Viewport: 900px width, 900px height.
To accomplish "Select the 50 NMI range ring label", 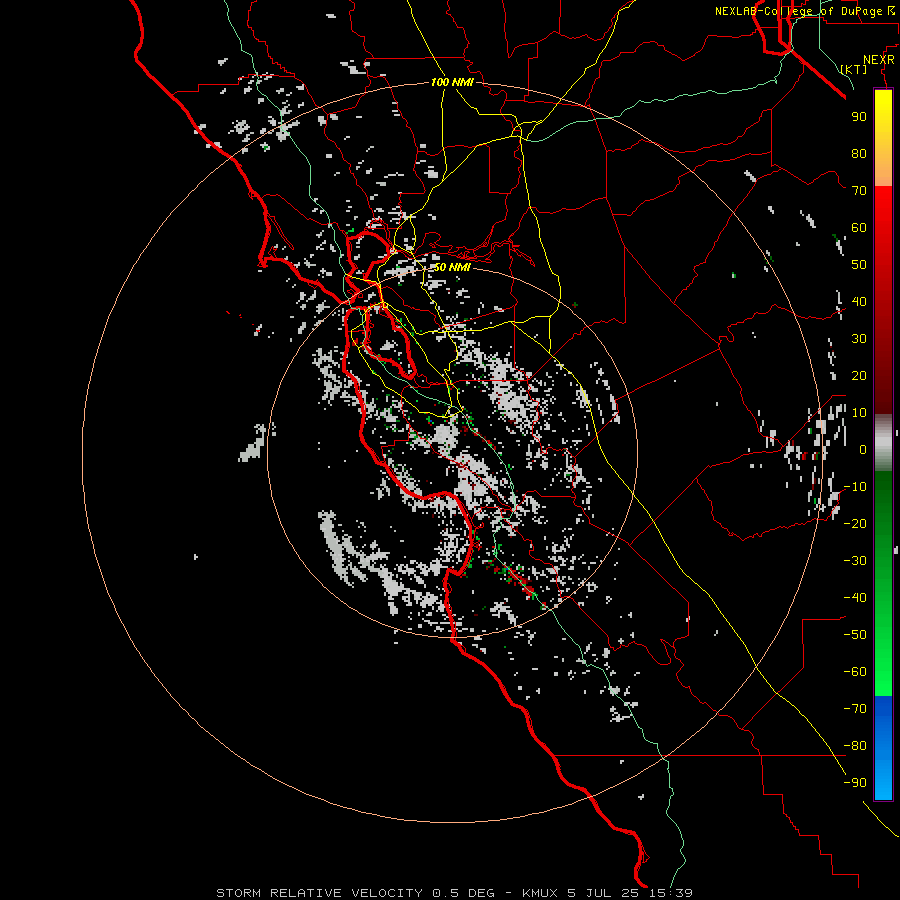I will [x=452, y=267].
